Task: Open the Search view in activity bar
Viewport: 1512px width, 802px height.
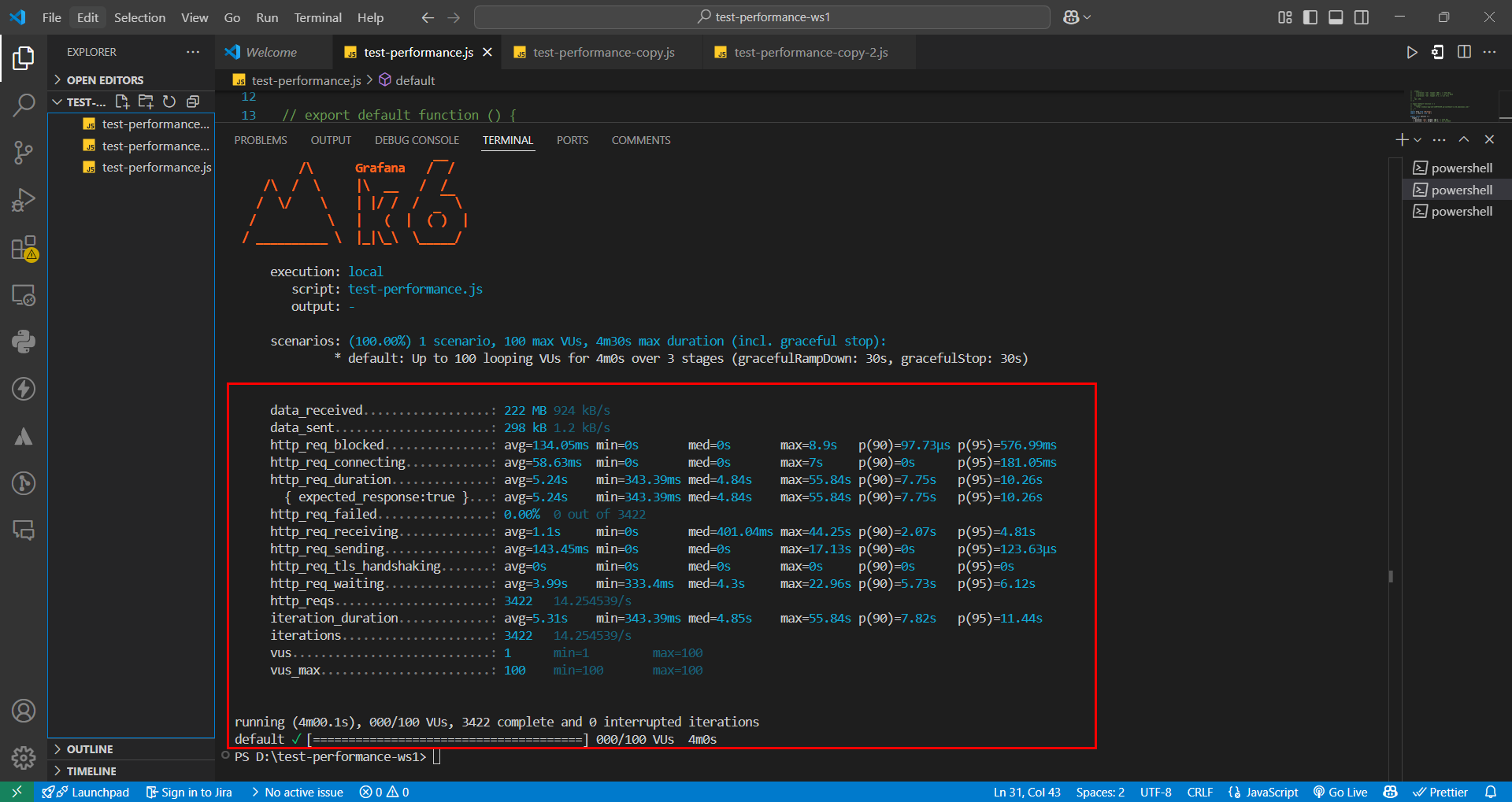Action: (24, 105)
